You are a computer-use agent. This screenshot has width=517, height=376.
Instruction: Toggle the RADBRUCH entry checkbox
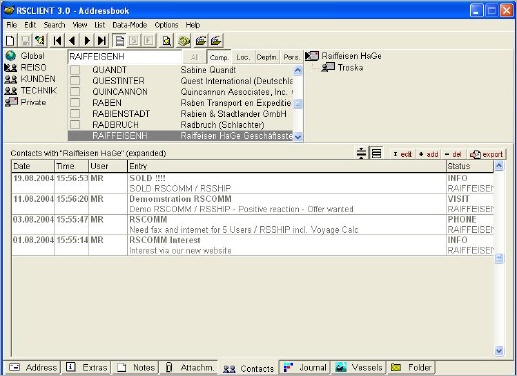pos(75,125)
